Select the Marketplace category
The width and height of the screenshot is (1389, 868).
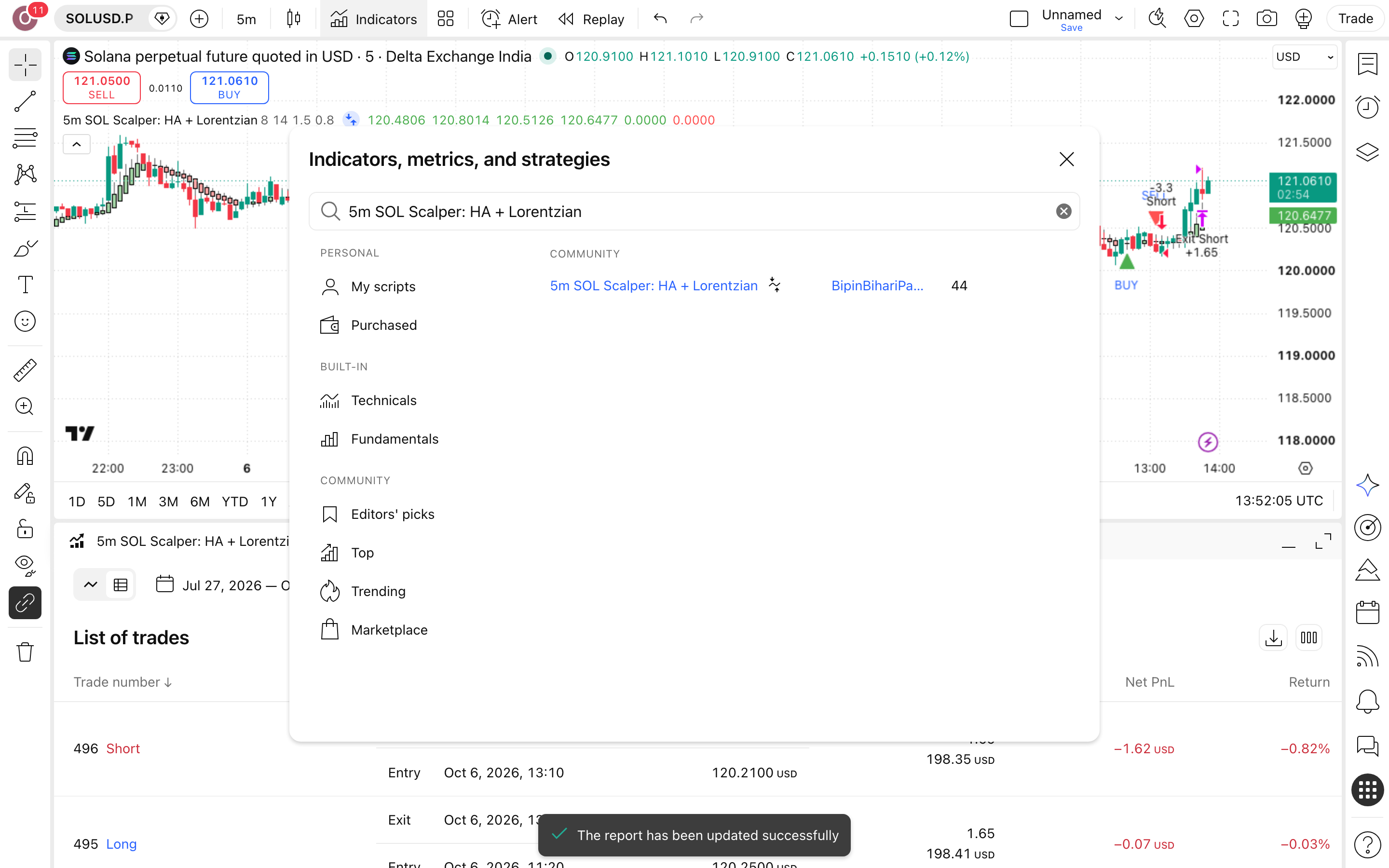point(389,630)
